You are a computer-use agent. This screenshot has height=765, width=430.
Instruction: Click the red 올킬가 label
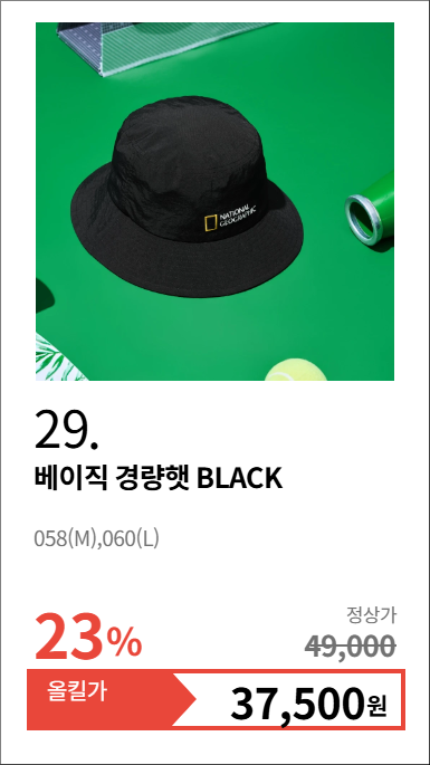coord(77,692)
